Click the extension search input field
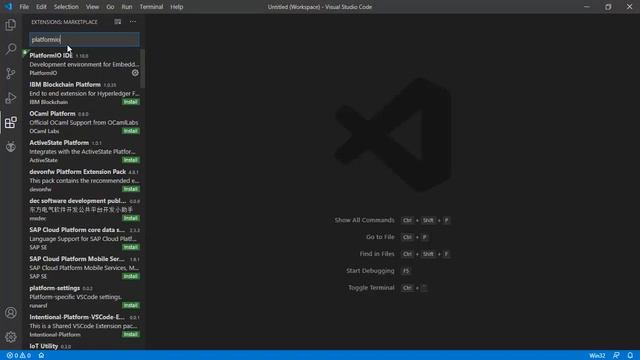Image resolution: width=640 pixels, height=360 pixels. [x=84, y=40]
